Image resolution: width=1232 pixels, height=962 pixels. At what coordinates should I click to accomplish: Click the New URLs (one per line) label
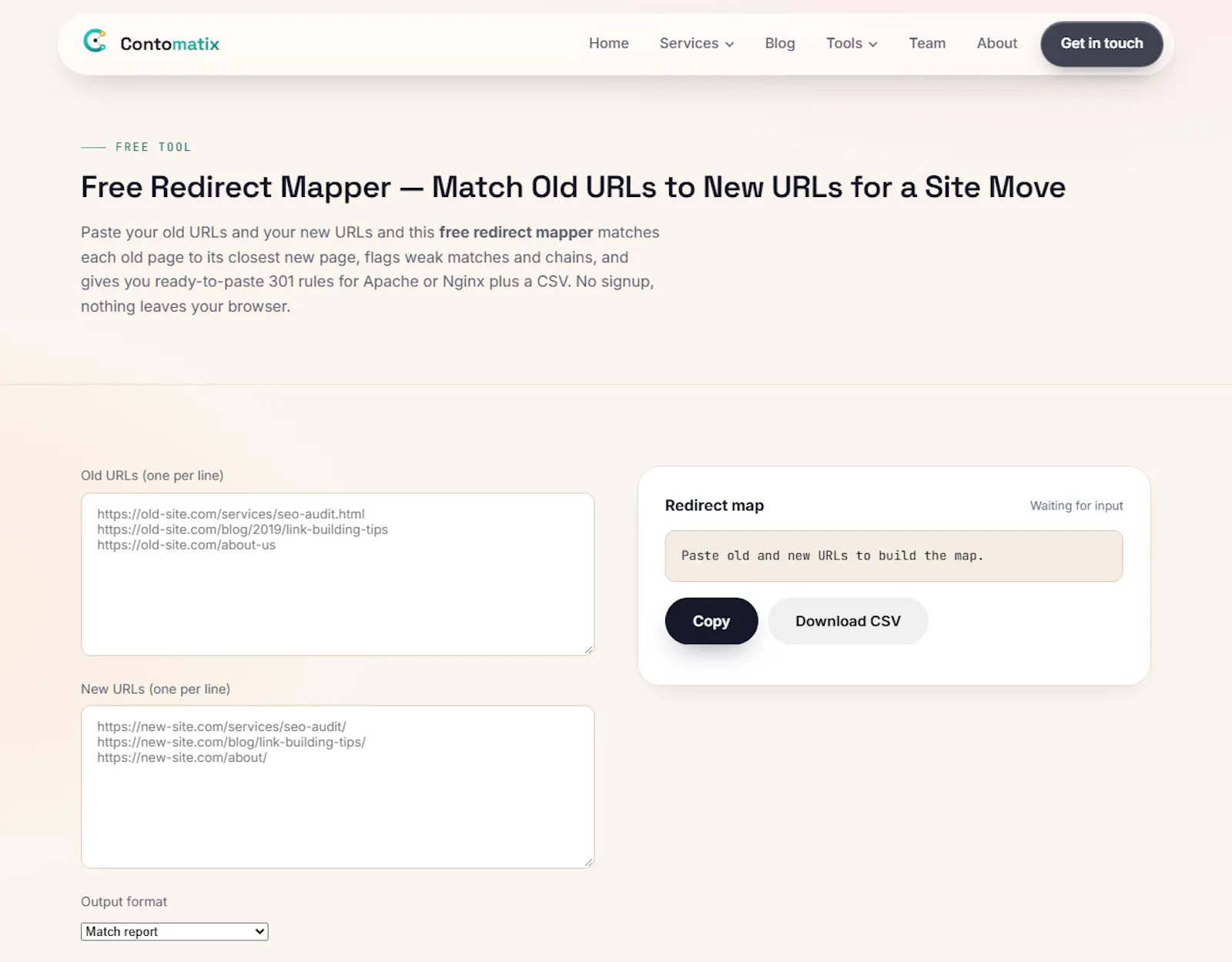[156, 689]
